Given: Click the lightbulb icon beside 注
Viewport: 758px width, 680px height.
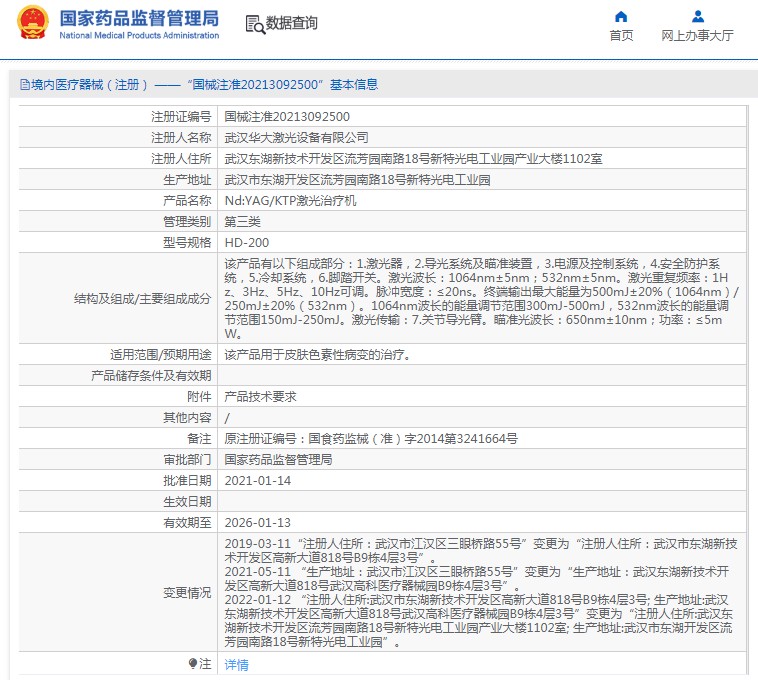Looking at the screenshot, I should (x=193, y=663).
